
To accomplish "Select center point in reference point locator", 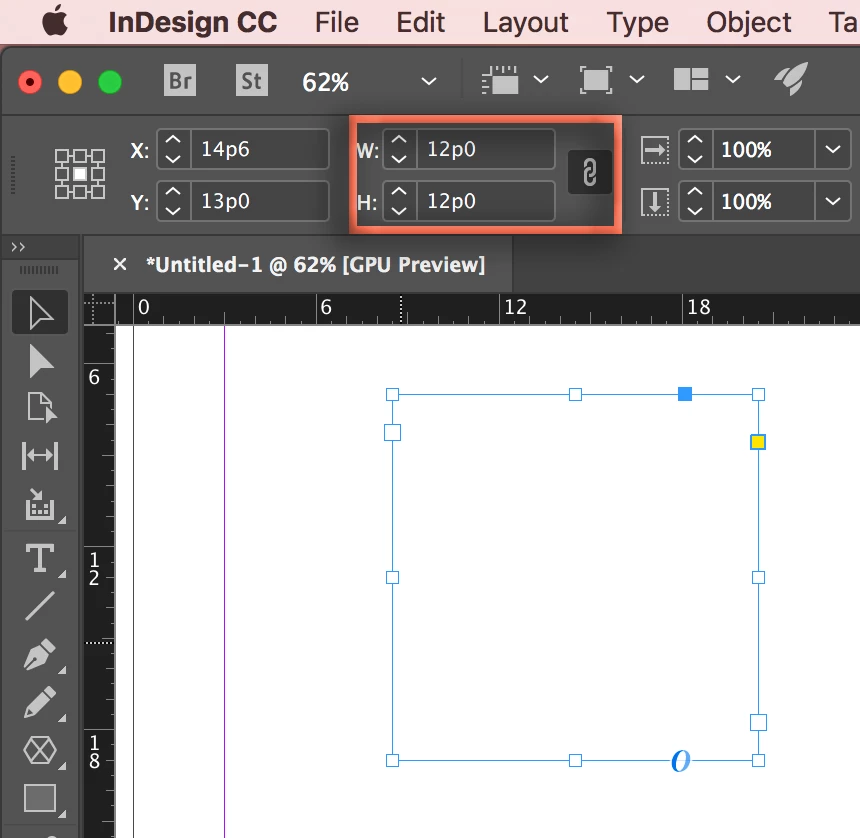I will (80, 174).
